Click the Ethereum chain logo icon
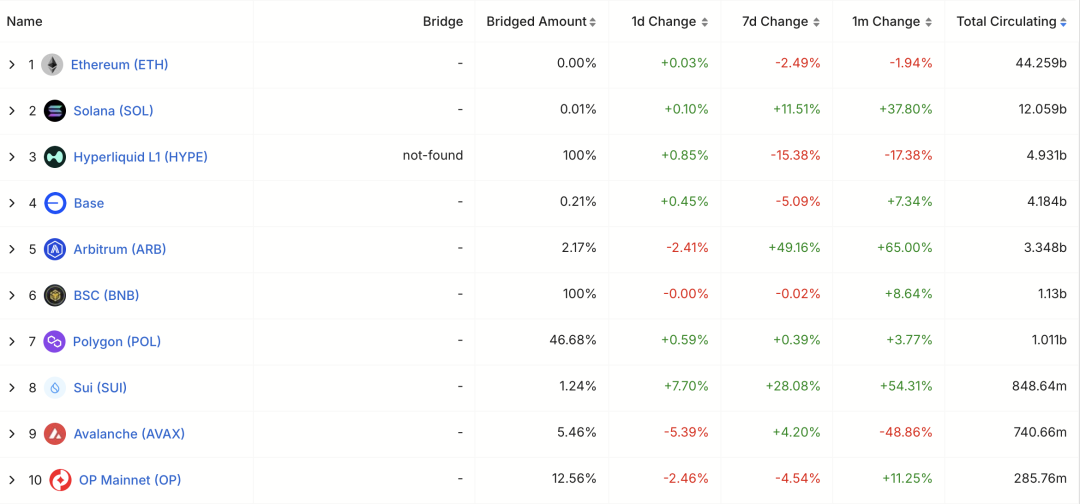 52,65
